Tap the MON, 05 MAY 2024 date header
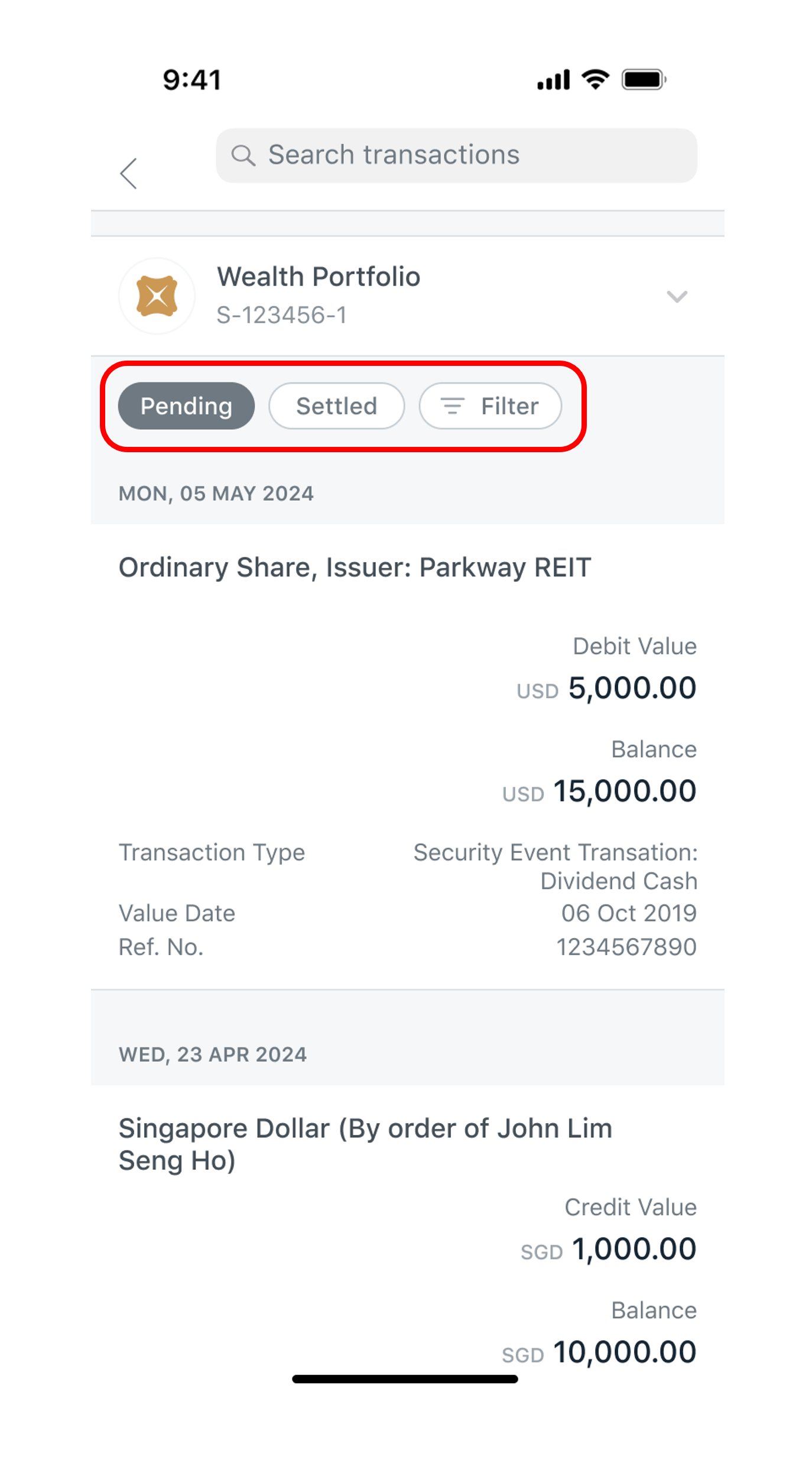Image resolution: width=812 pixels, height=1463 pixels. click(216, 494)
